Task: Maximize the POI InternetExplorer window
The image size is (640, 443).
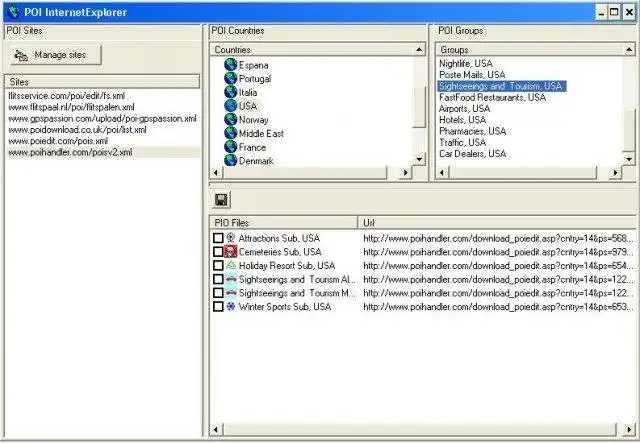Action: 614,12
